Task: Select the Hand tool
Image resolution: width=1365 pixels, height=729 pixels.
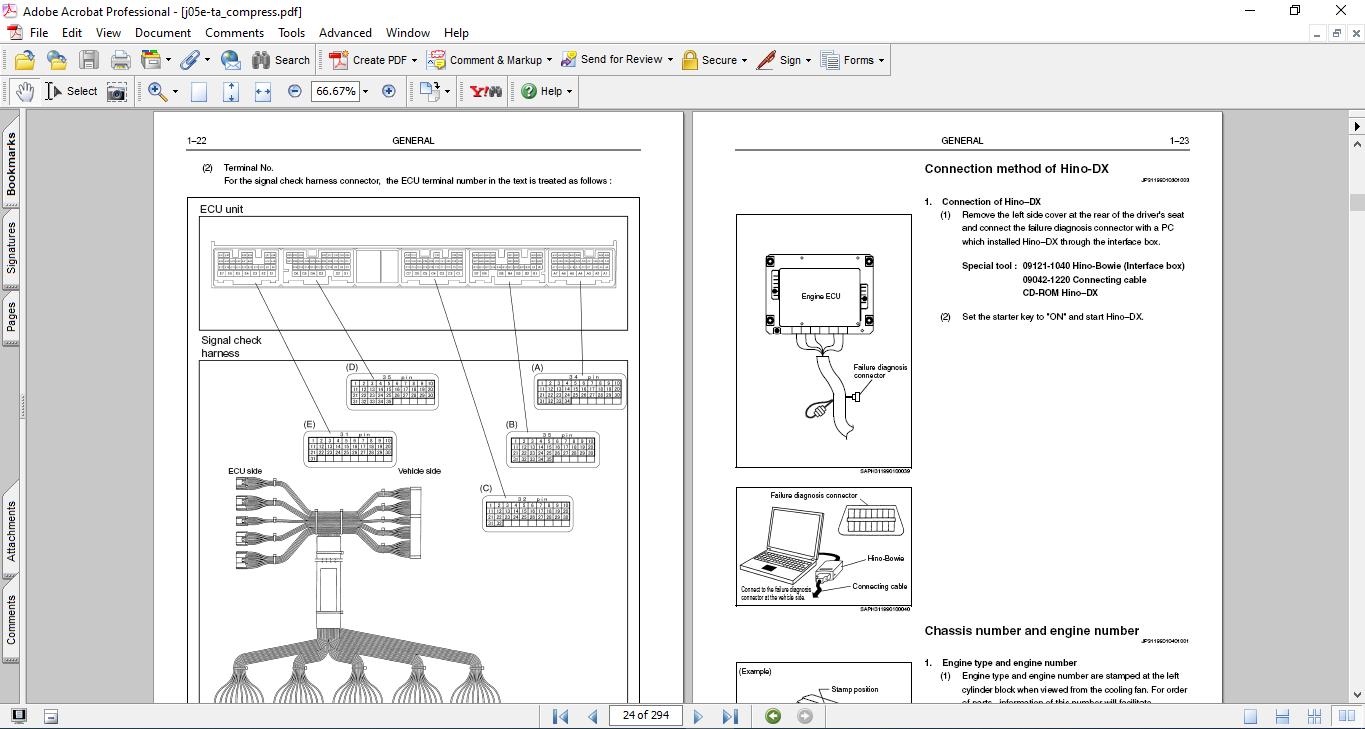Action: (24, 91)
